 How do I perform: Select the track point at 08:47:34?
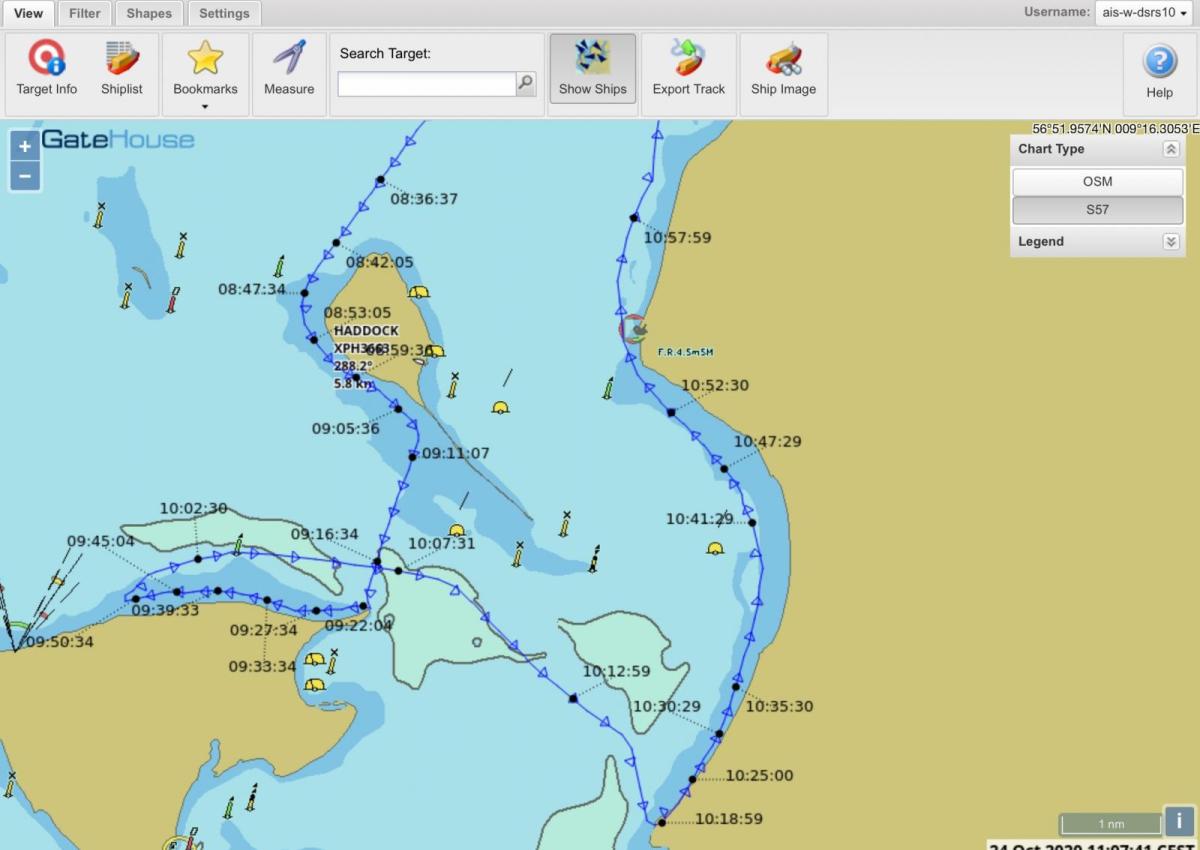(x=305, y=293)
